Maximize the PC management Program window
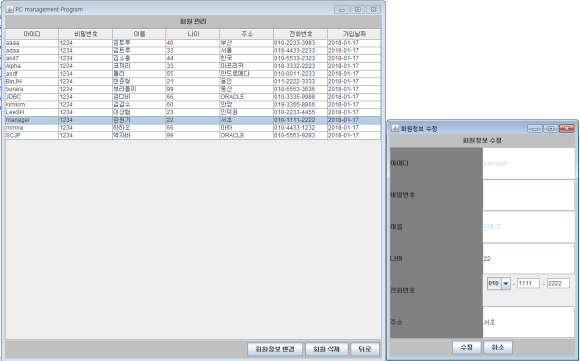This screenshot has width=580, height=361. click(357, 10)
